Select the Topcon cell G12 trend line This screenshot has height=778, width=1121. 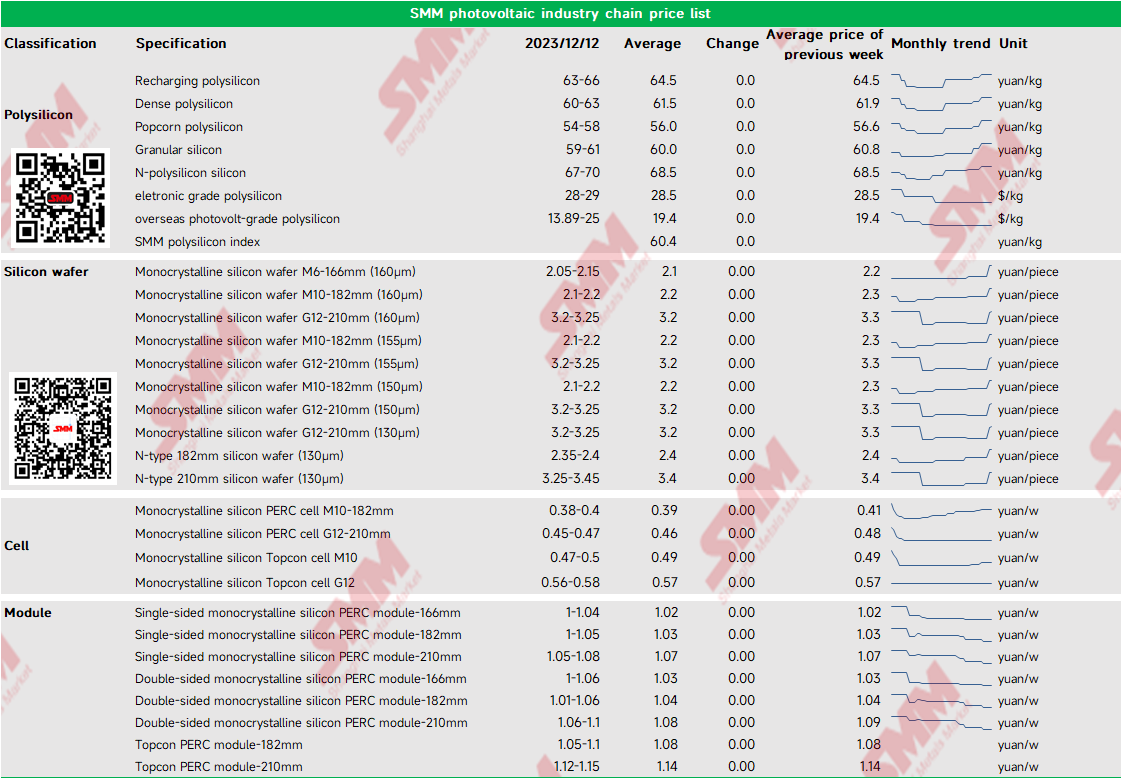pyautogui.click(x=941, y=582)
